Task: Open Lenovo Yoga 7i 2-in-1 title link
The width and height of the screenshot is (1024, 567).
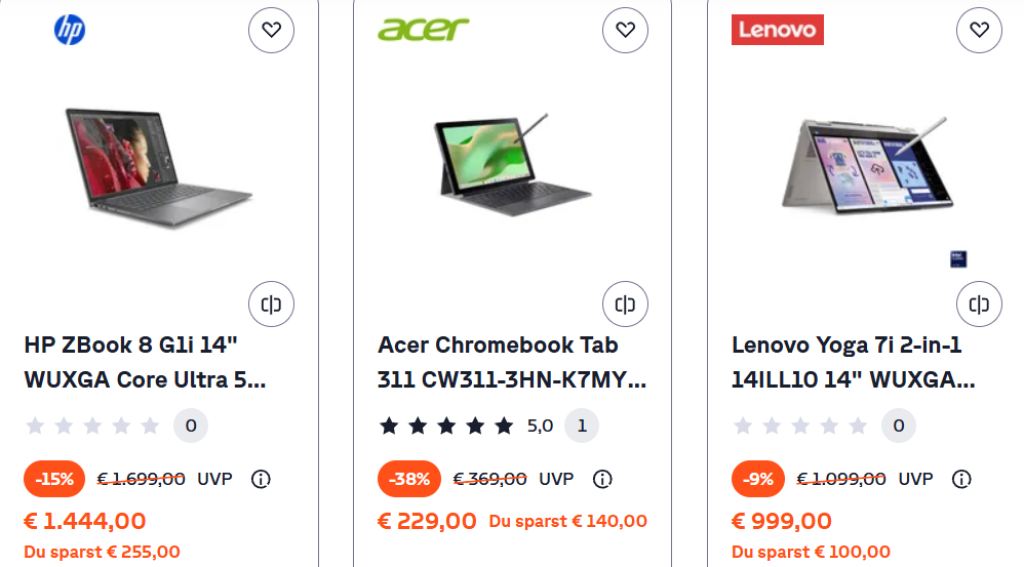Action: pos(853,362)
